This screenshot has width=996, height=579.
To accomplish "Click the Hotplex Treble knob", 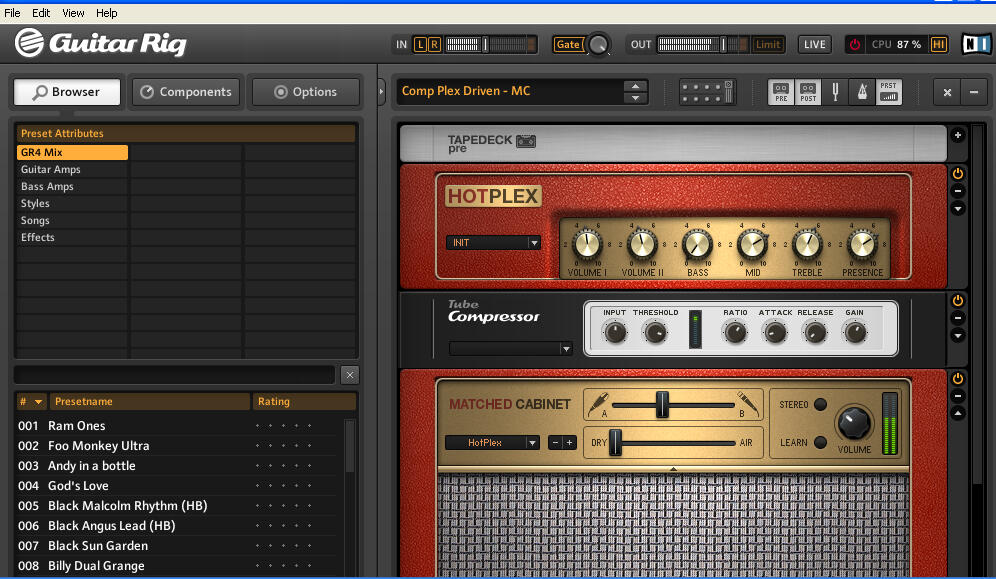I will point(807,244).
